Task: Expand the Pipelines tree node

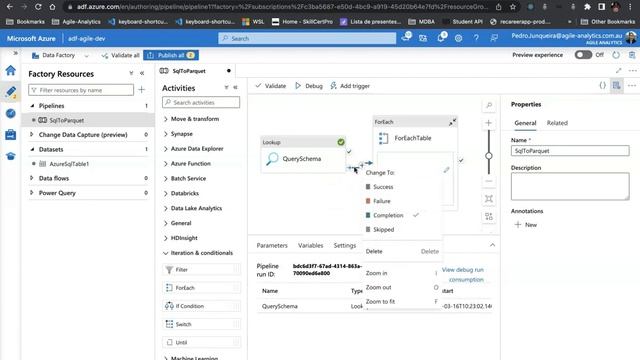Action: pyautogui.click(x=32, y=106)
